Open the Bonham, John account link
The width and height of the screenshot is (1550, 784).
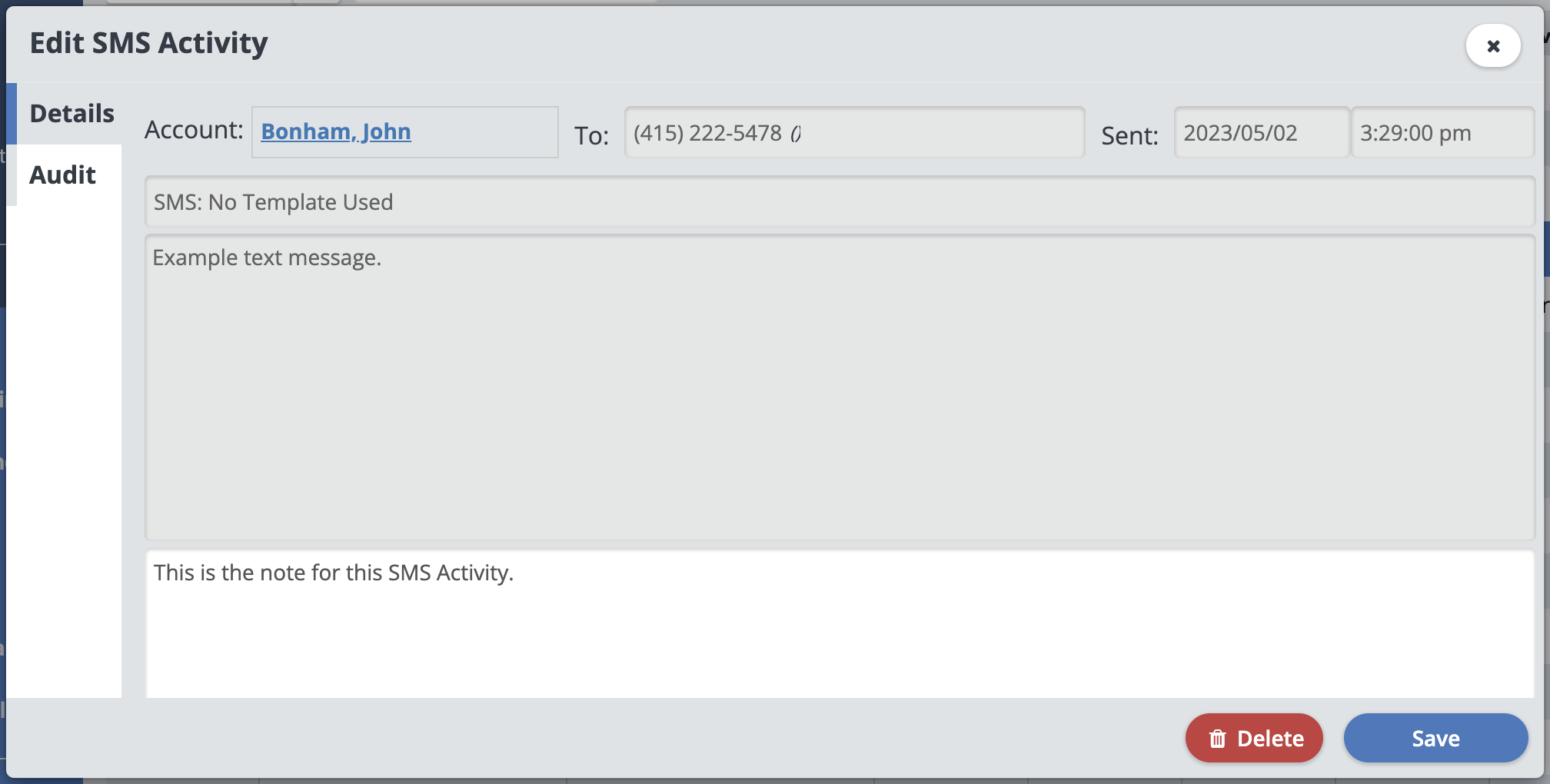coord(336,131)
